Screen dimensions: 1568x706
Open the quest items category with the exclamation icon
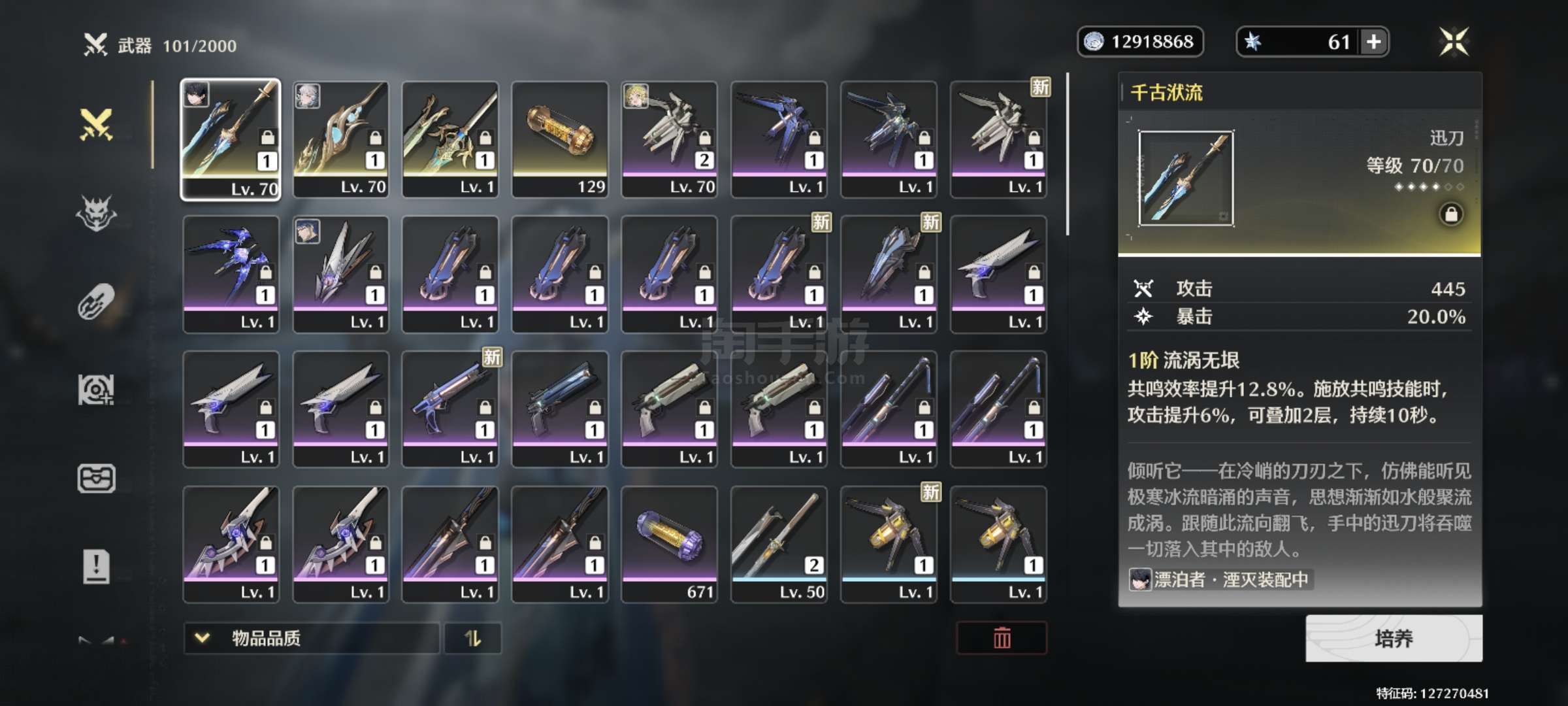97,566
